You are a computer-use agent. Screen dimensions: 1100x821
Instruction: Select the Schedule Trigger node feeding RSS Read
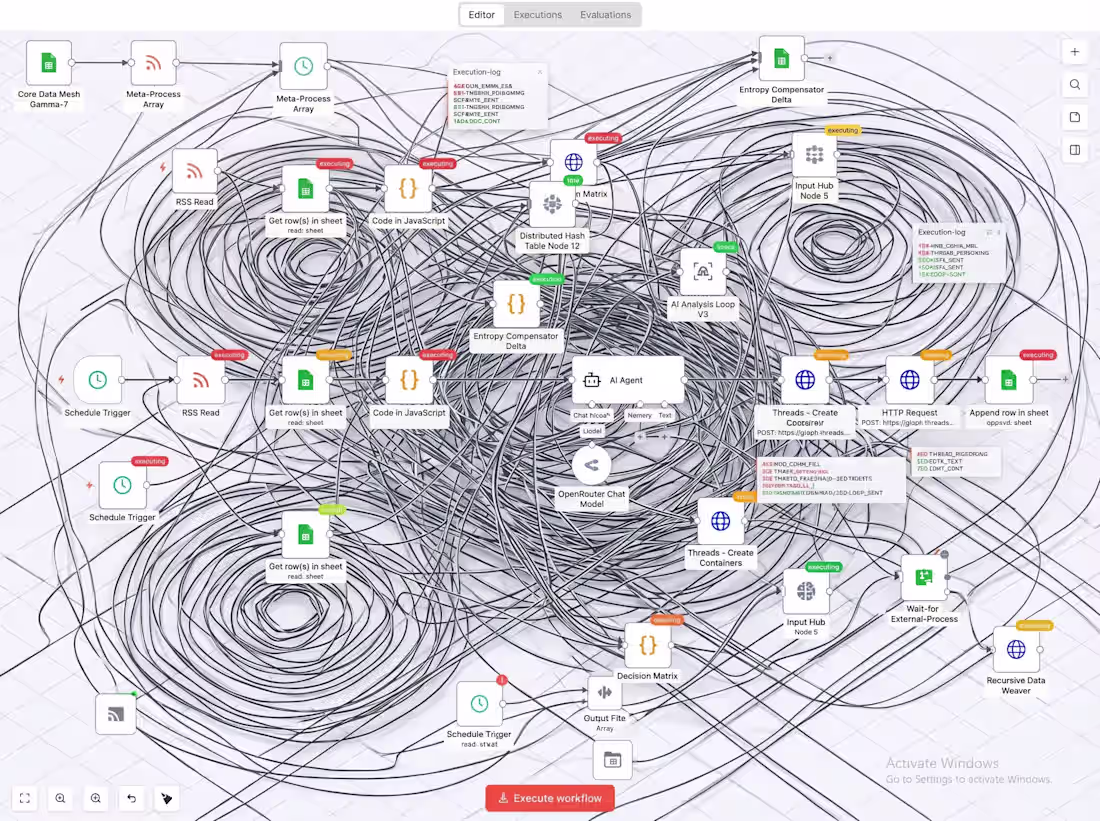pyautogui.click(x=98, y=380)
